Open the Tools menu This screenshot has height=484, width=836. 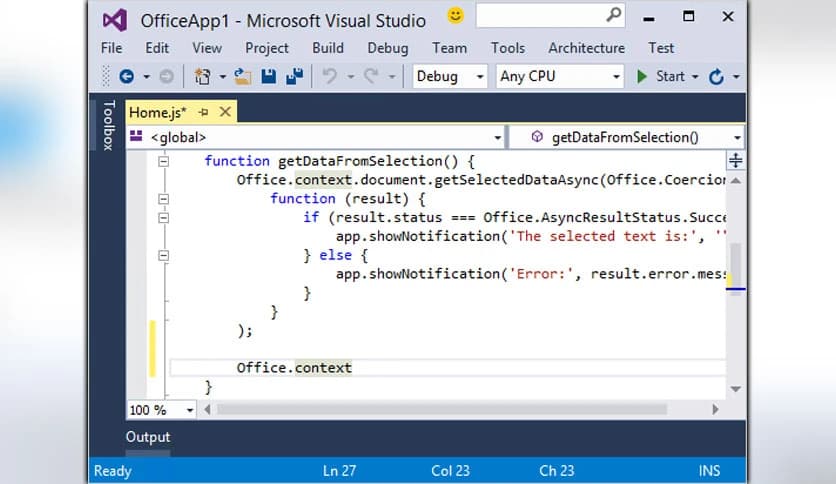(508, 48)
